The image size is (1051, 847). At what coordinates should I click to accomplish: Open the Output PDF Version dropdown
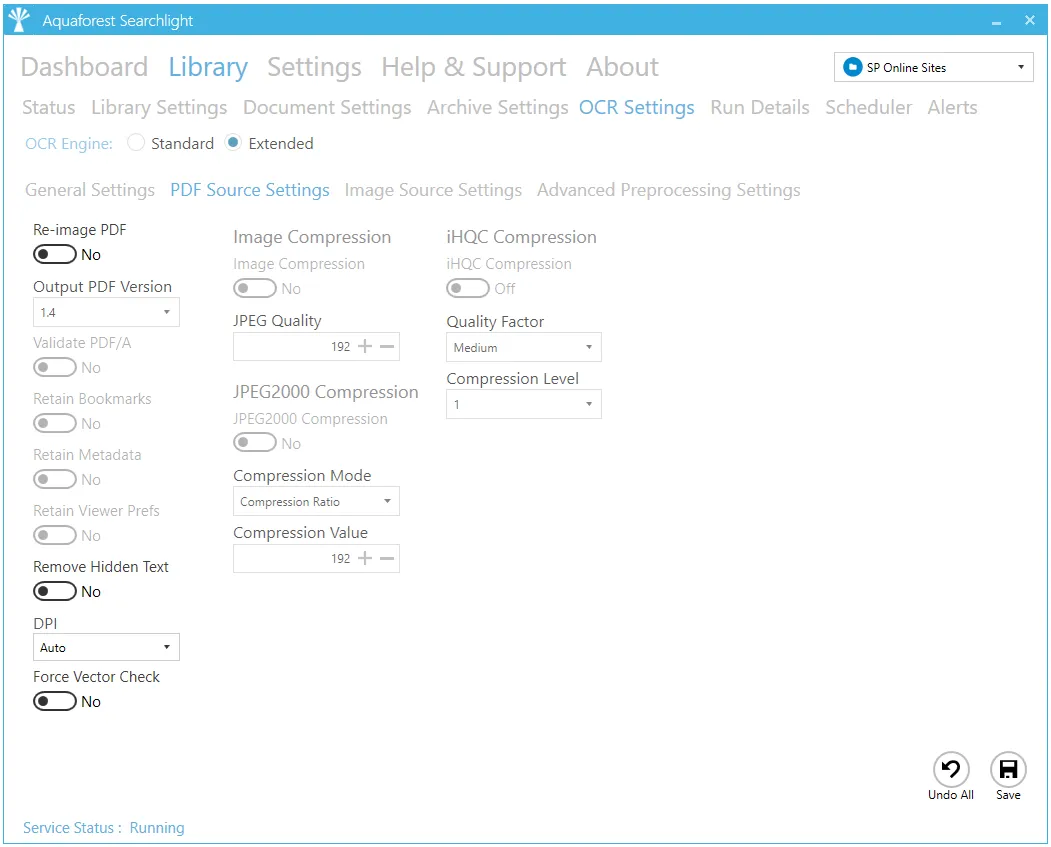pyautogui.click(x=106, y=313)
